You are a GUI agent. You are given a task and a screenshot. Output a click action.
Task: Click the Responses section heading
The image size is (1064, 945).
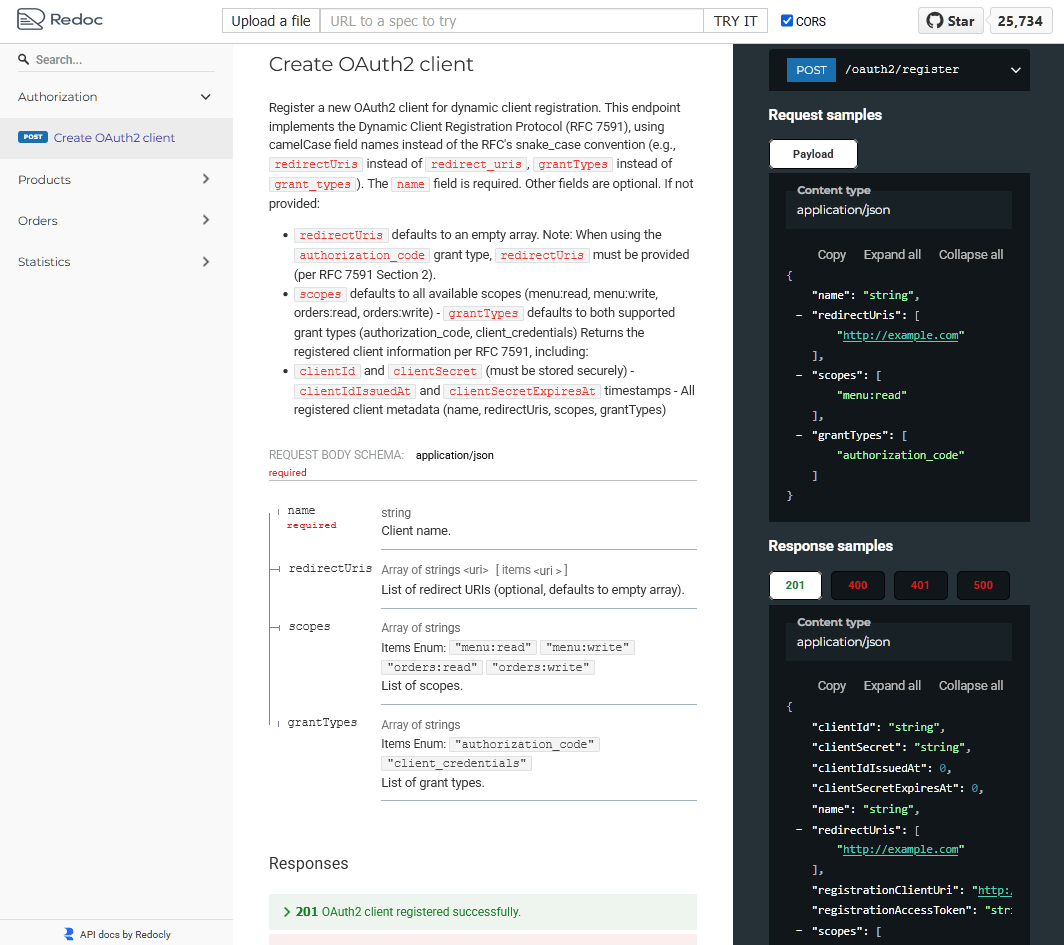309,864
